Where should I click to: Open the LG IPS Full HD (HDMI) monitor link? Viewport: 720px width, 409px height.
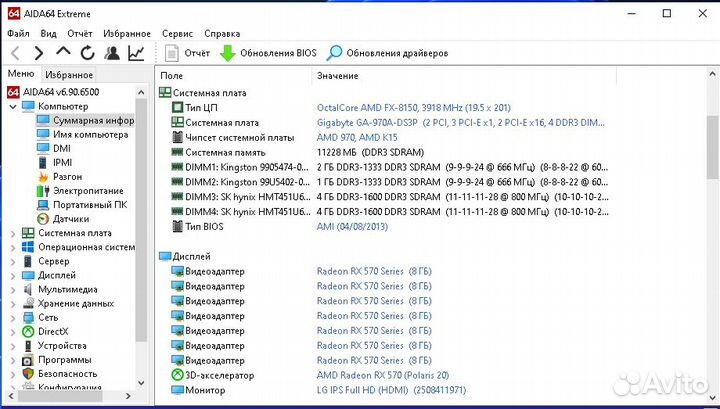[x=391, y=390]
